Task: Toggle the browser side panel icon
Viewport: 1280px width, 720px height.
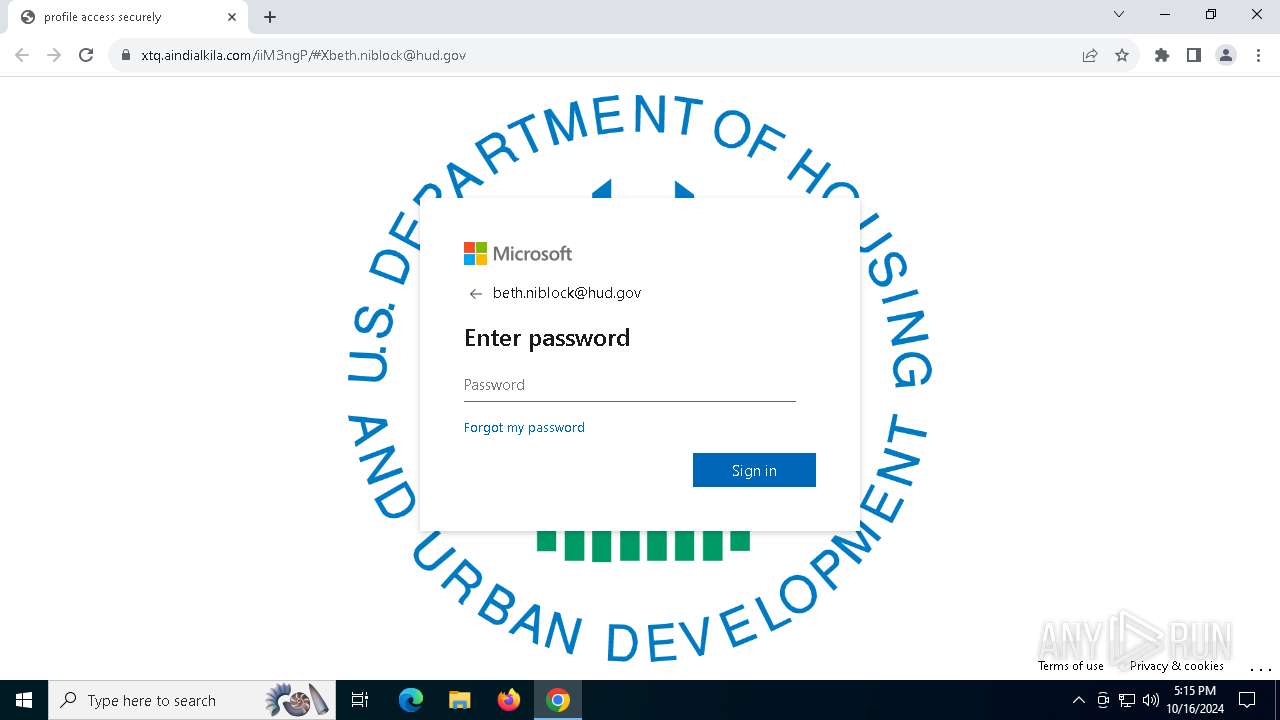Action: click(1194, 55)
